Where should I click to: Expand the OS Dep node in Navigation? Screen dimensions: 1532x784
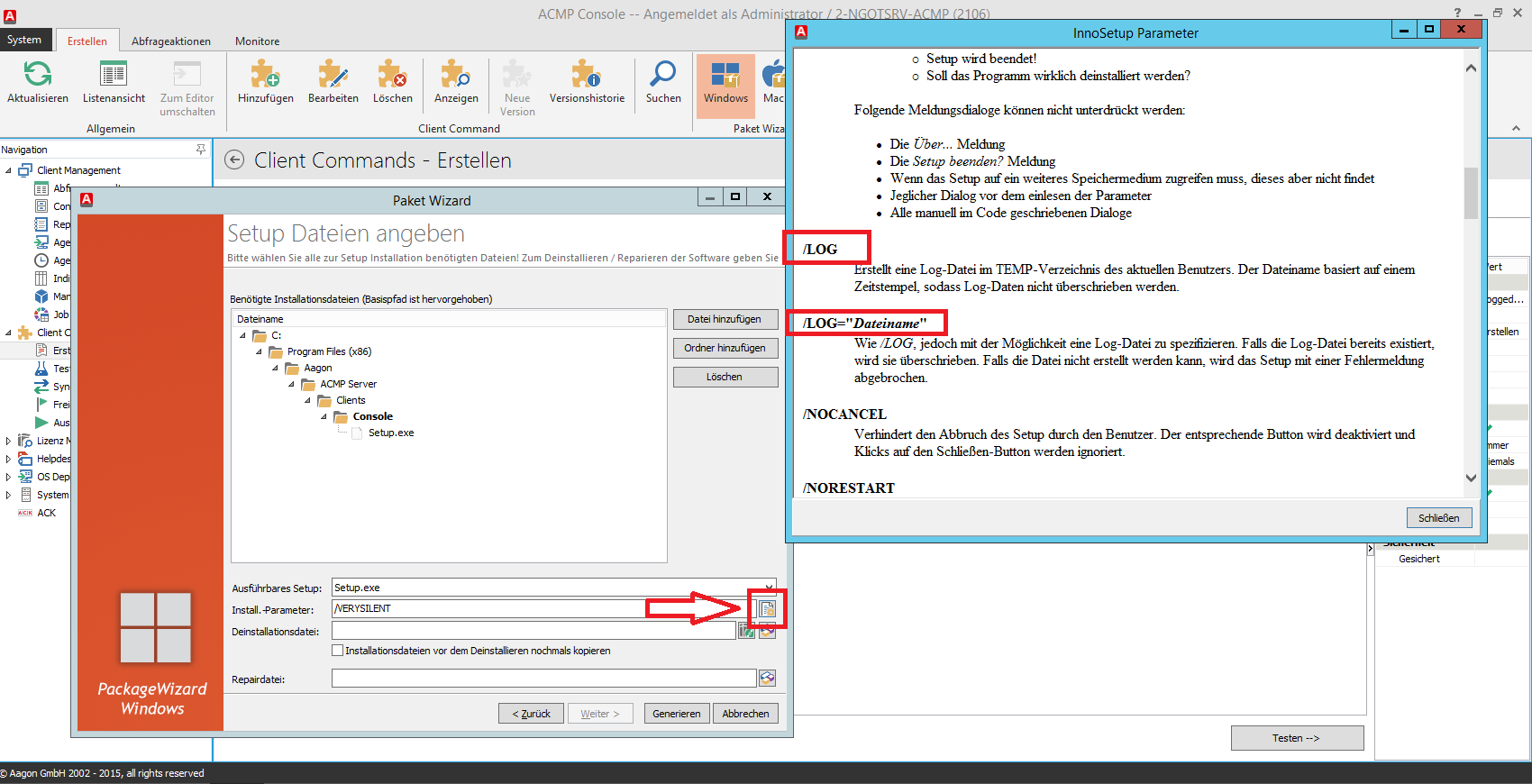[x=9, y=477]
